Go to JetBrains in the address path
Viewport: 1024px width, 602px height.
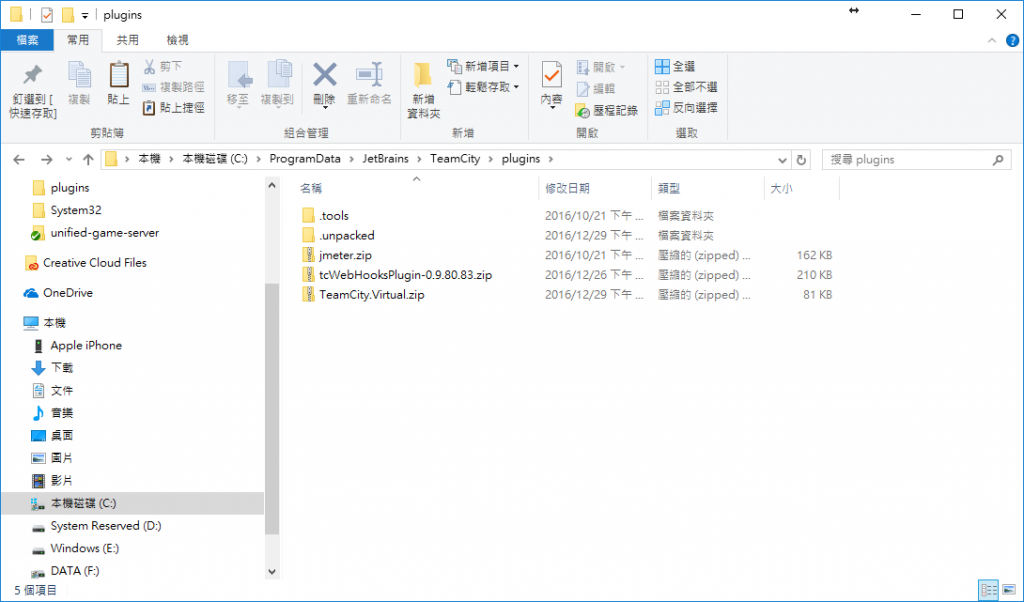(x=385, y=159)
